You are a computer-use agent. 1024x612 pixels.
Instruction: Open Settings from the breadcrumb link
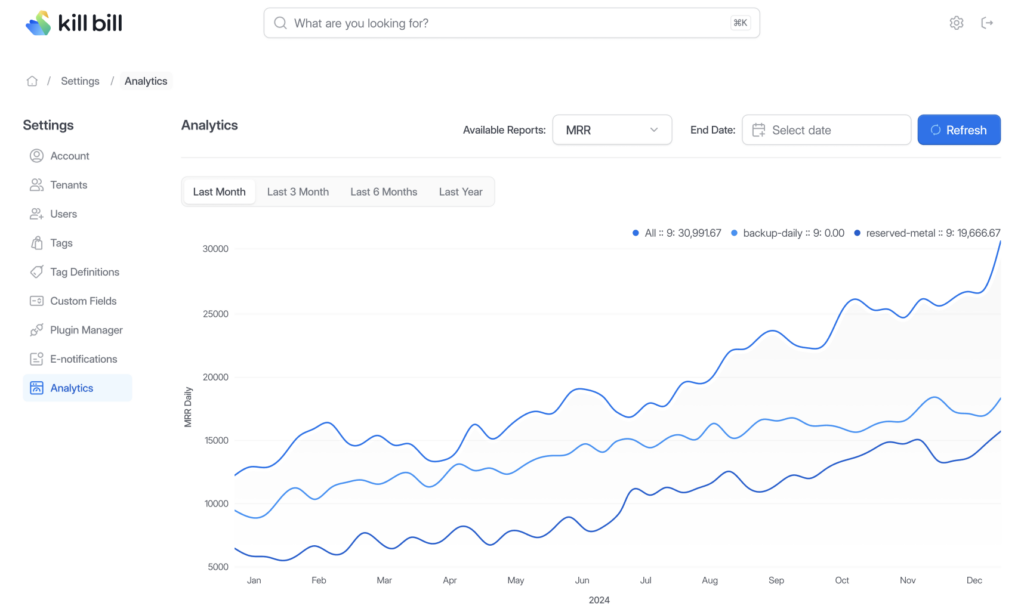coord(80,81)
